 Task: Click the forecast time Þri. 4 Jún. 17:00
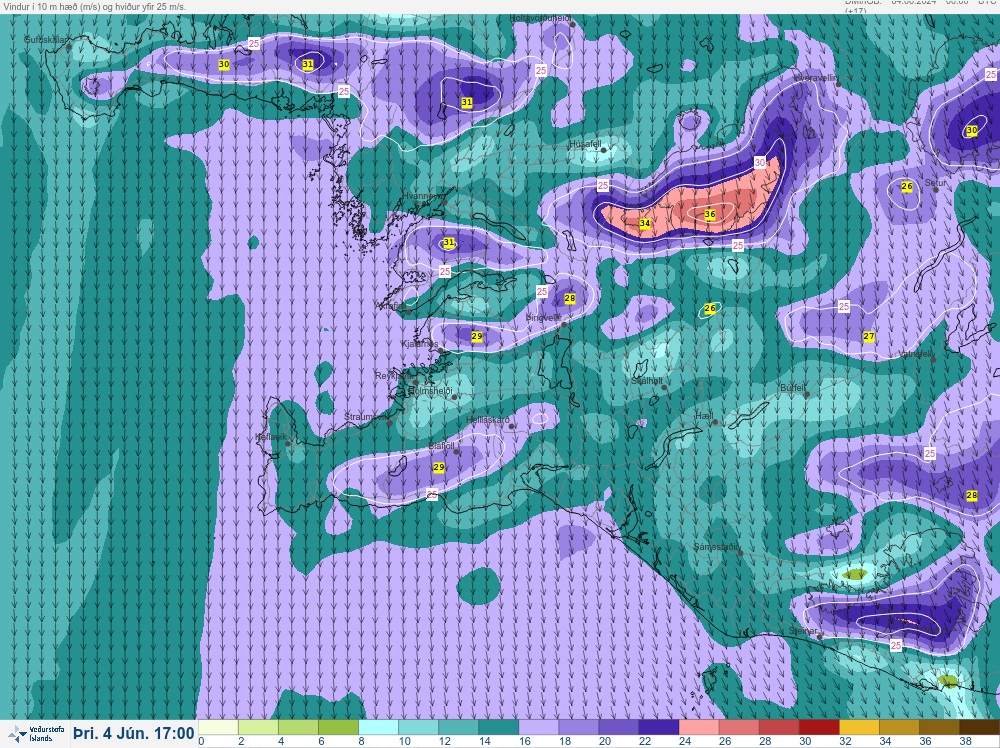(x=134, y=733)
